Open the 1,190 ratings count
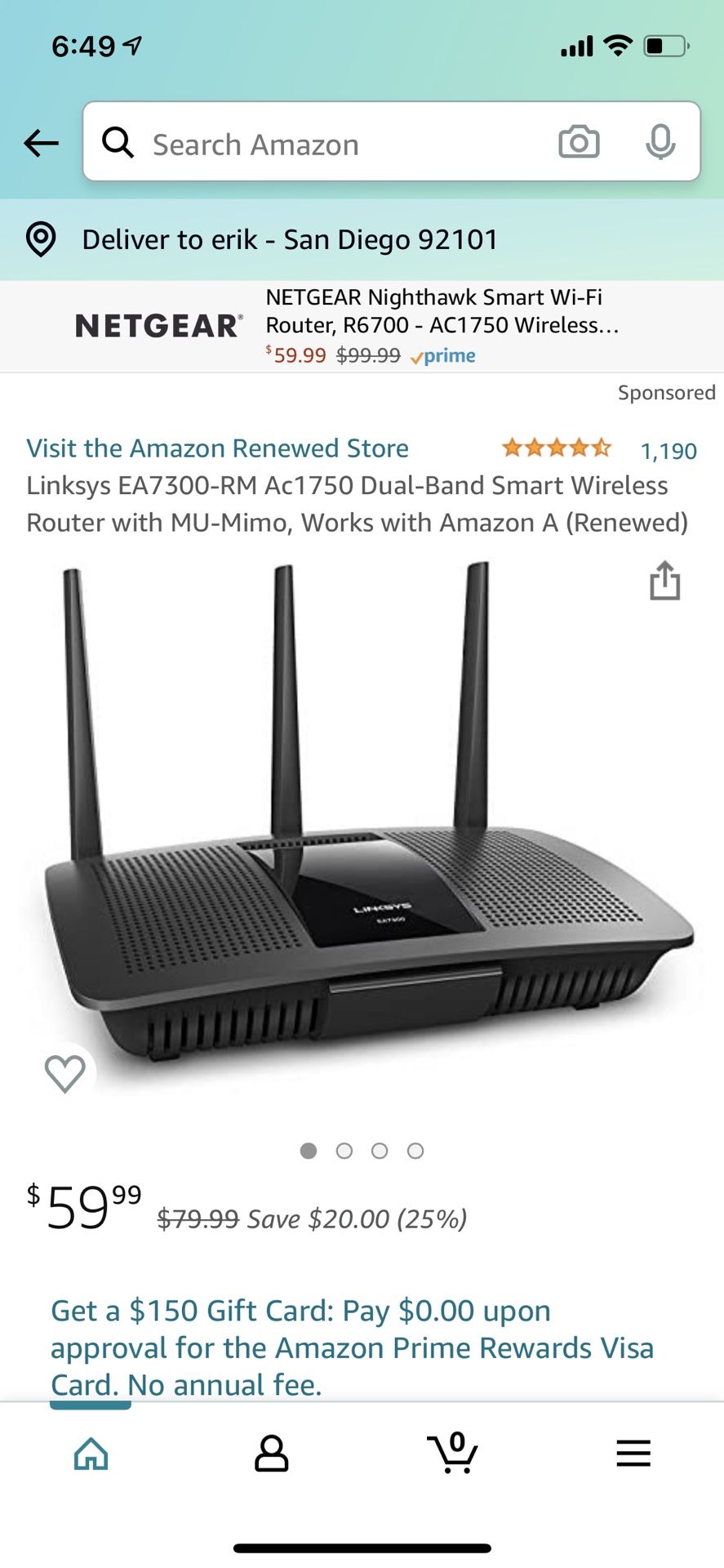724x1568 pixels. click(x=668, y=451)
